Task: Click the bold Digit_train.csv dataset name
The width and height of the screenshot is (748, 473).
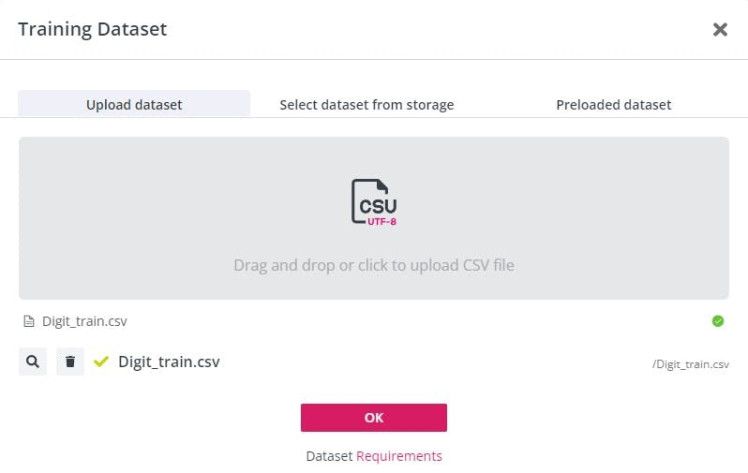Action: (169, 362)
